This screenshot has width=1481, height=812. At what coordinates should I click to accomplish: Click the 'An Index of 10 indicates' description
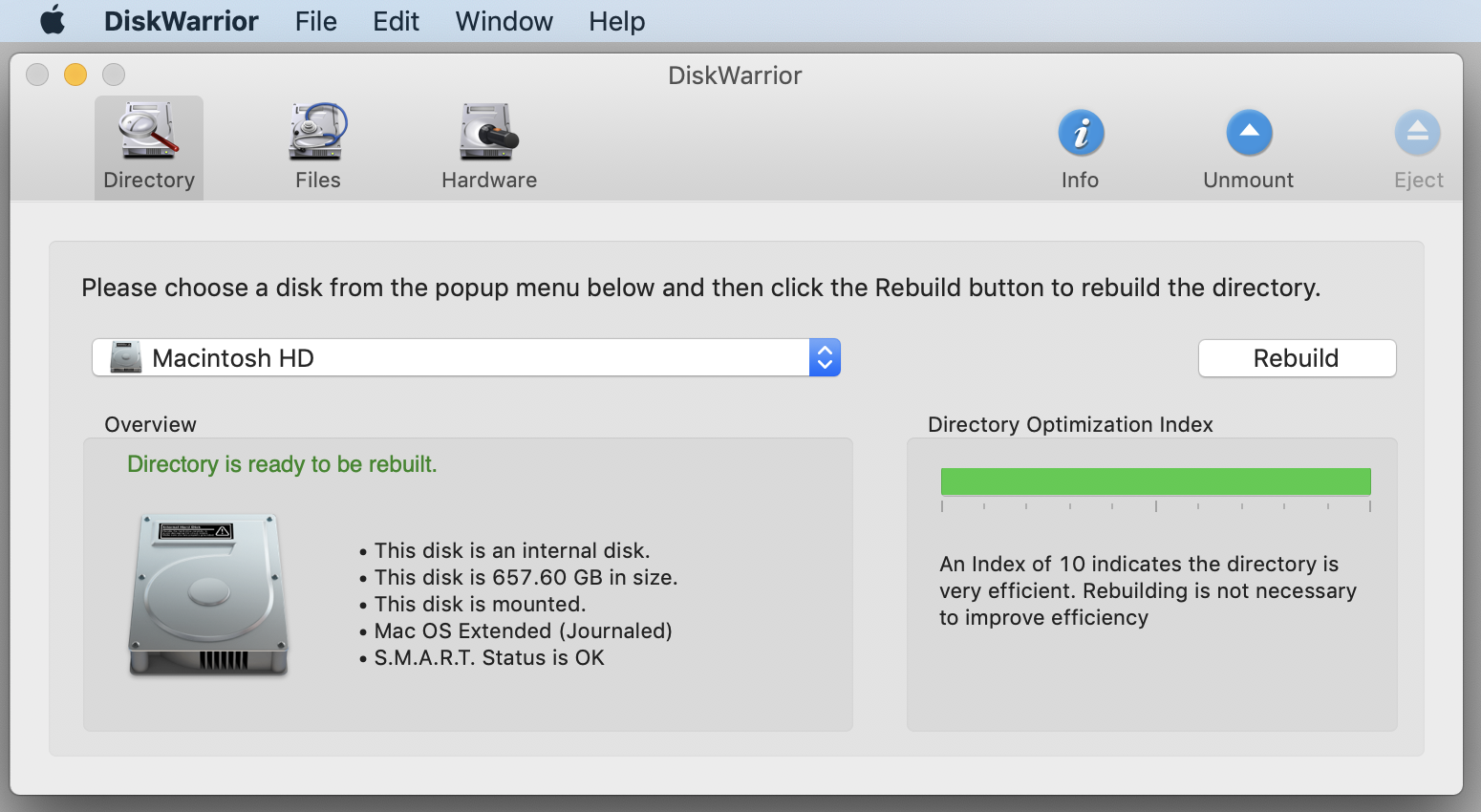pyautogui.click(x=1148, y=590)
